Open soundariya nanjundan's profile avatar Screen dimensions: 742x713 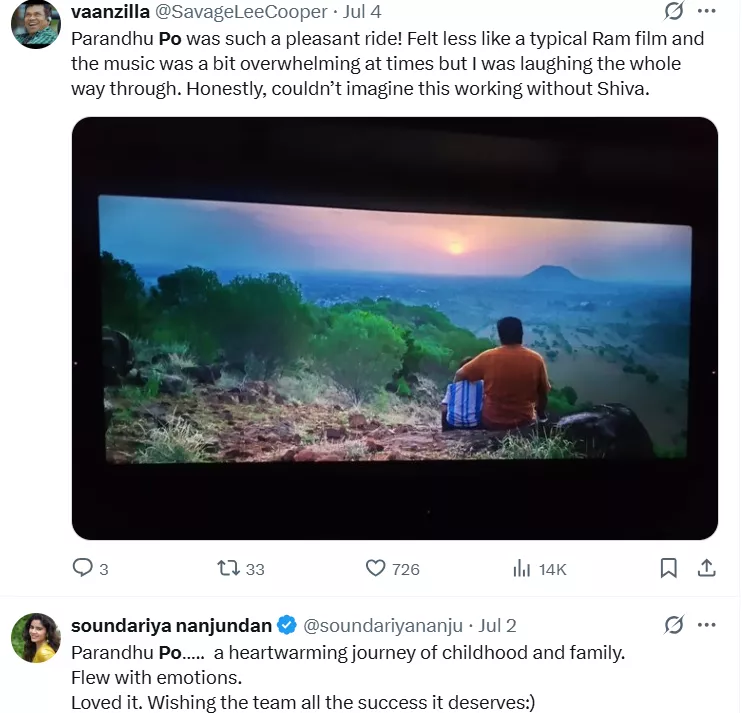35,638
